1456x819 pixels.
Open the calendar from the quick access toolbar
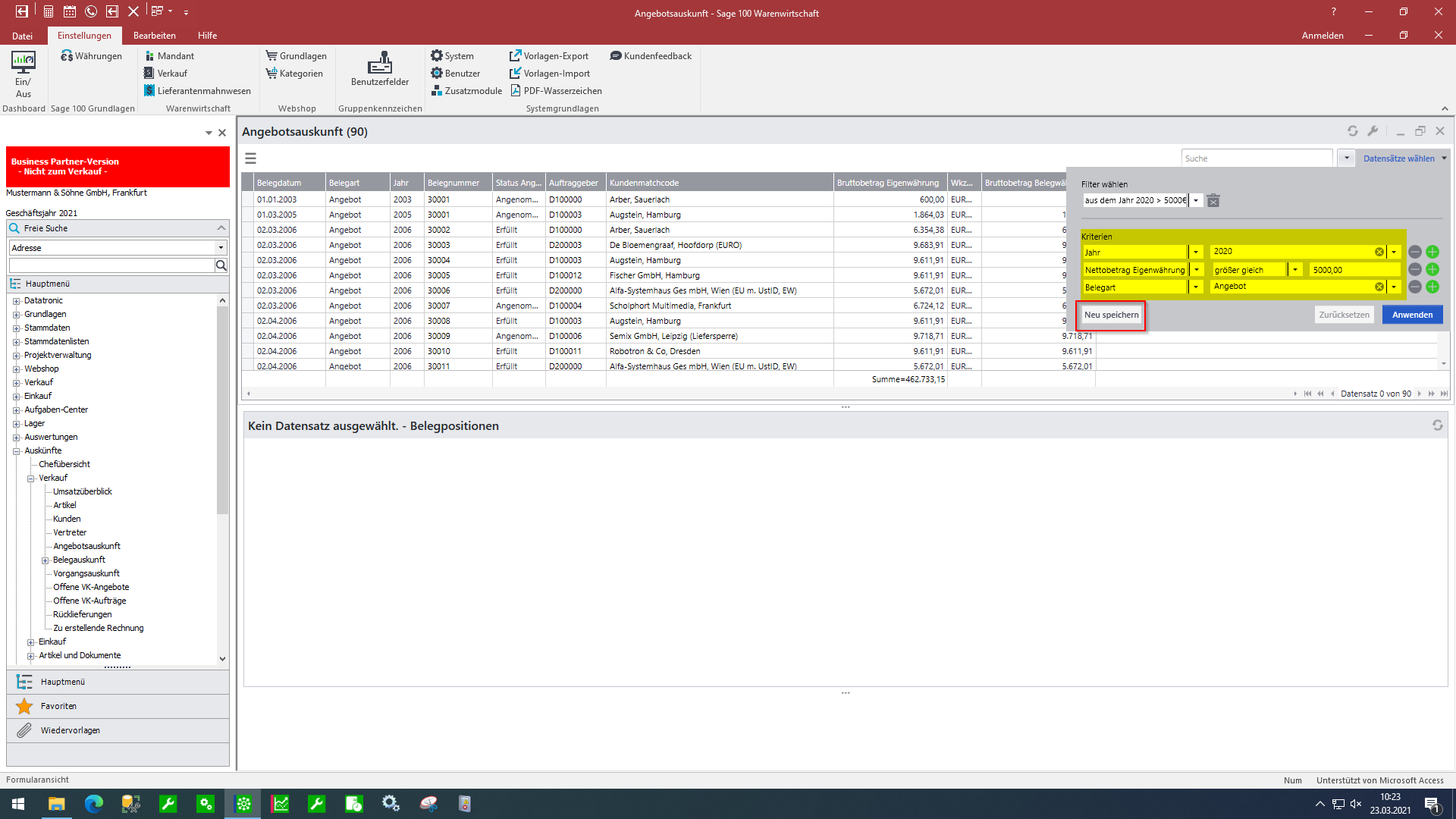point(70,11)
